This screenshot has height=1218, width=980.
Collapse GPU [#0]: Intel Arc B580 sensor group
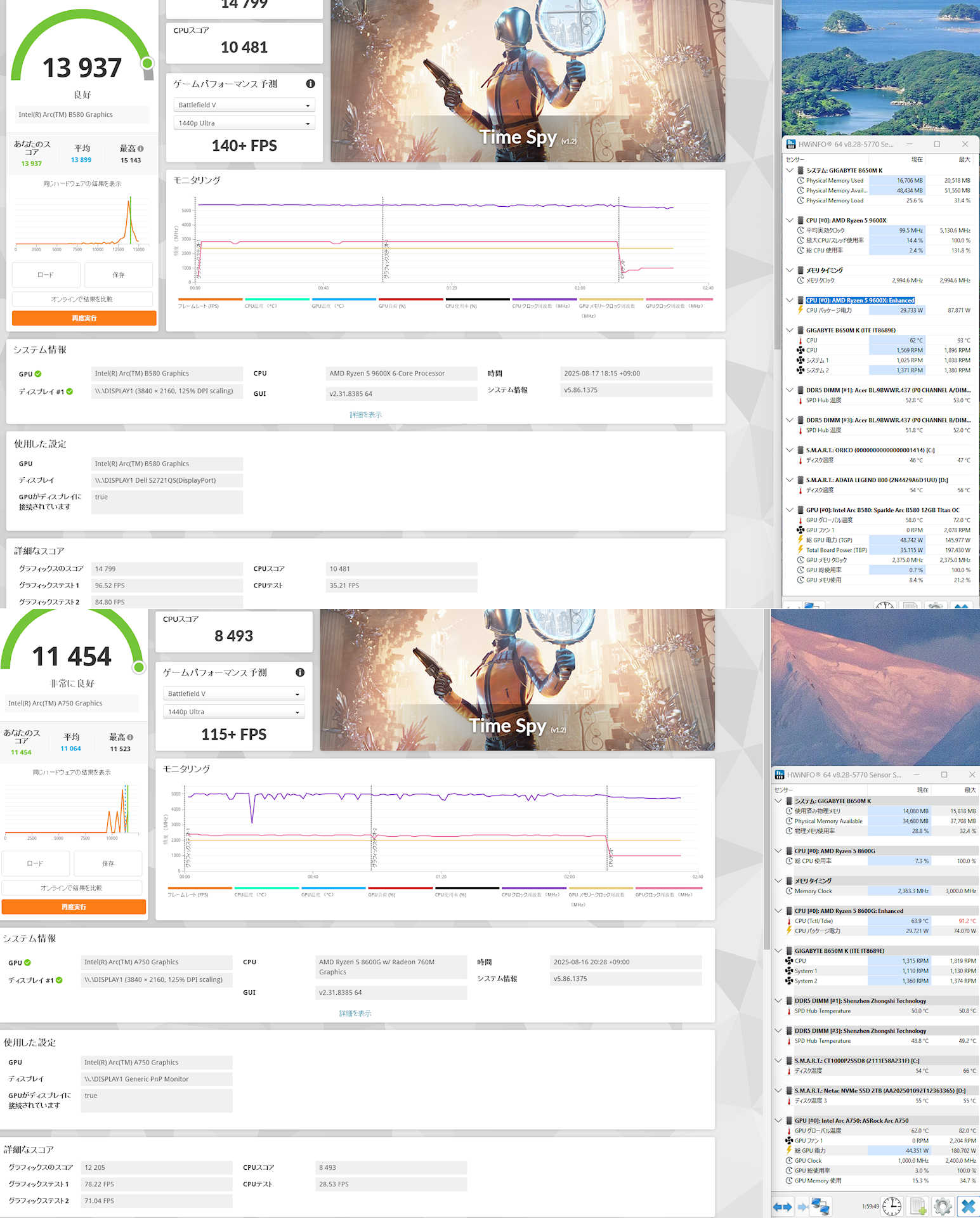[x=790, y=510]
